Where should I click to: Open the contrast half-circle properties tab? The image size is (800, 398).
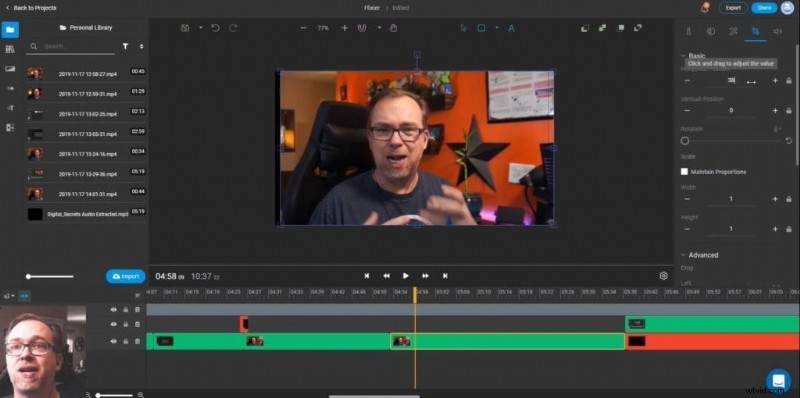(x=711, y=31)
